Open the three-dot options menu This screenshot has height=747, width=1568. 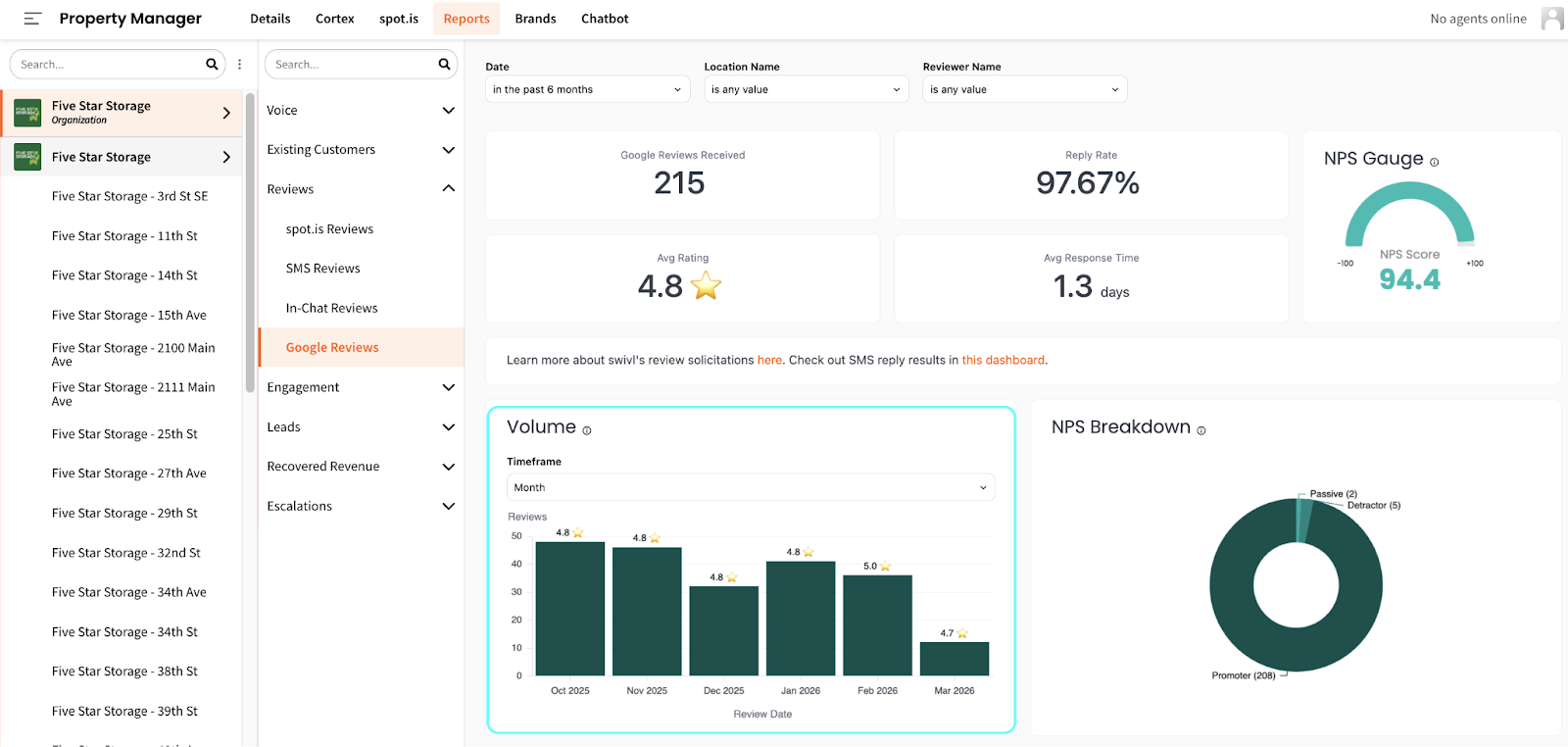[239, 64]
